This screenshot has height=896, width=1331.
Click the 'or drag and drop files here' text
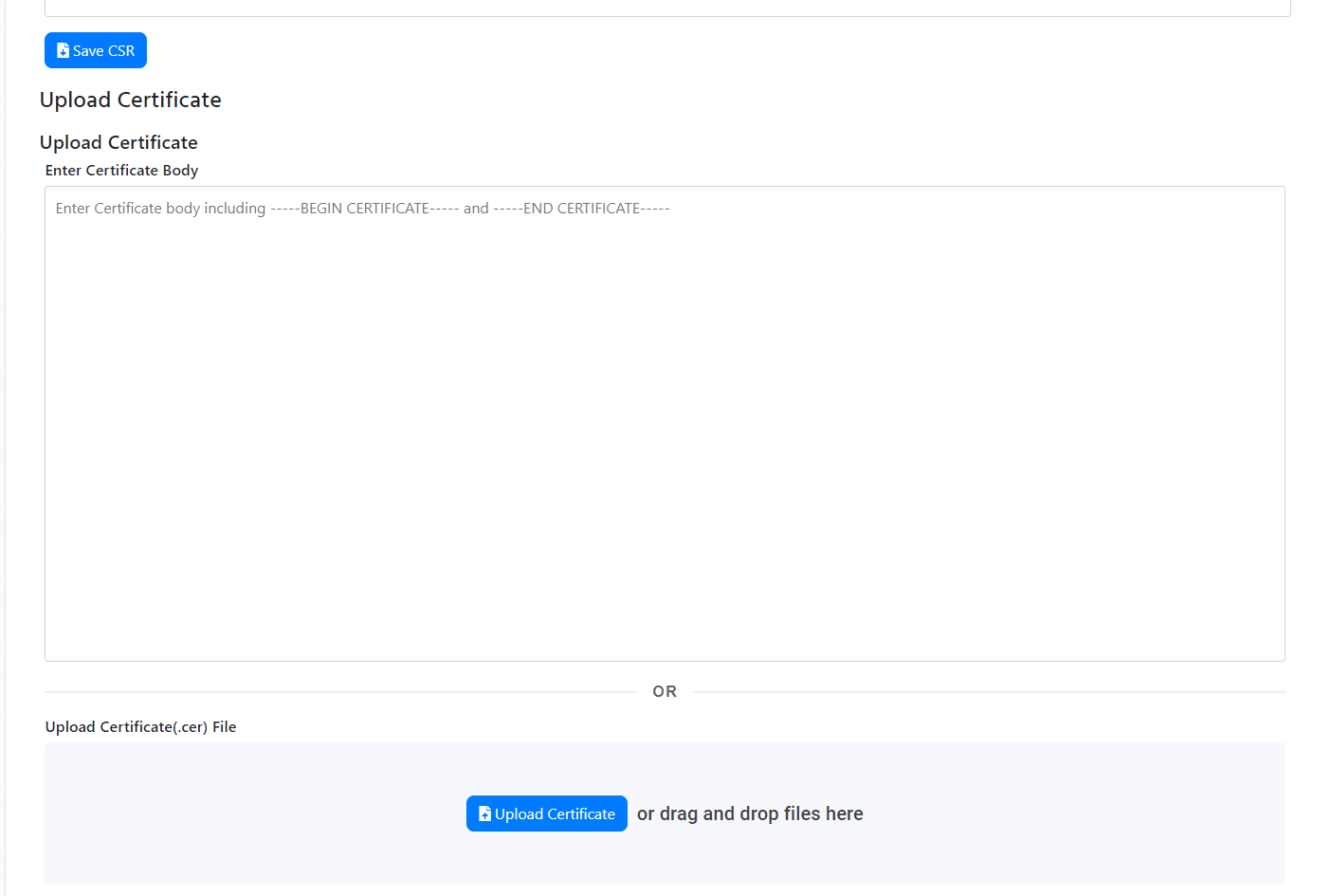point(750,814)
